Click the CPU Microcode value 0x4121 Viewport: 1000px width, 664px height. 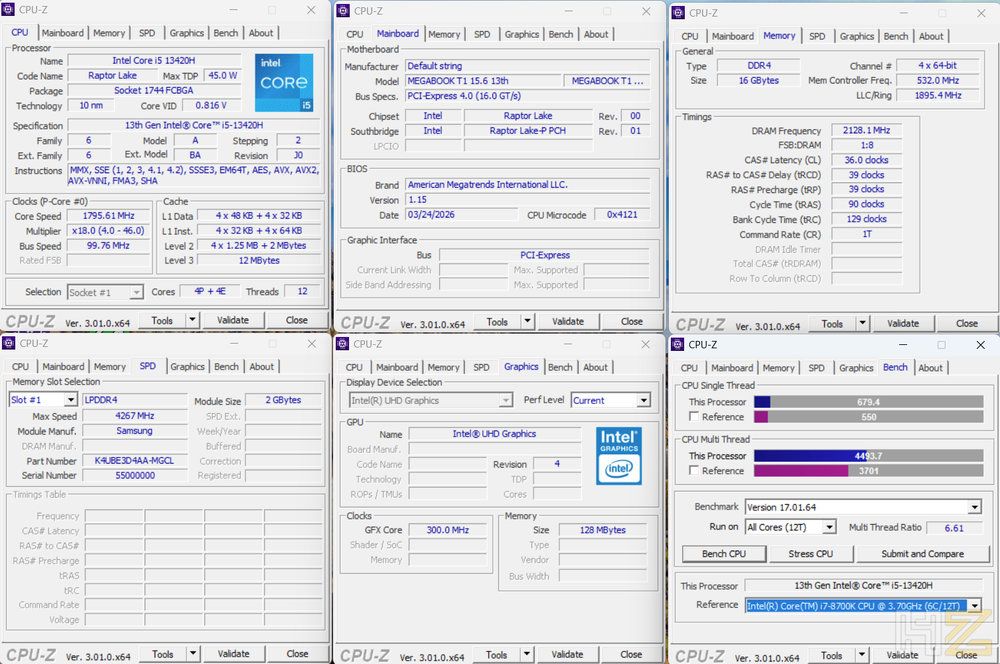click(x=622, y=215)
